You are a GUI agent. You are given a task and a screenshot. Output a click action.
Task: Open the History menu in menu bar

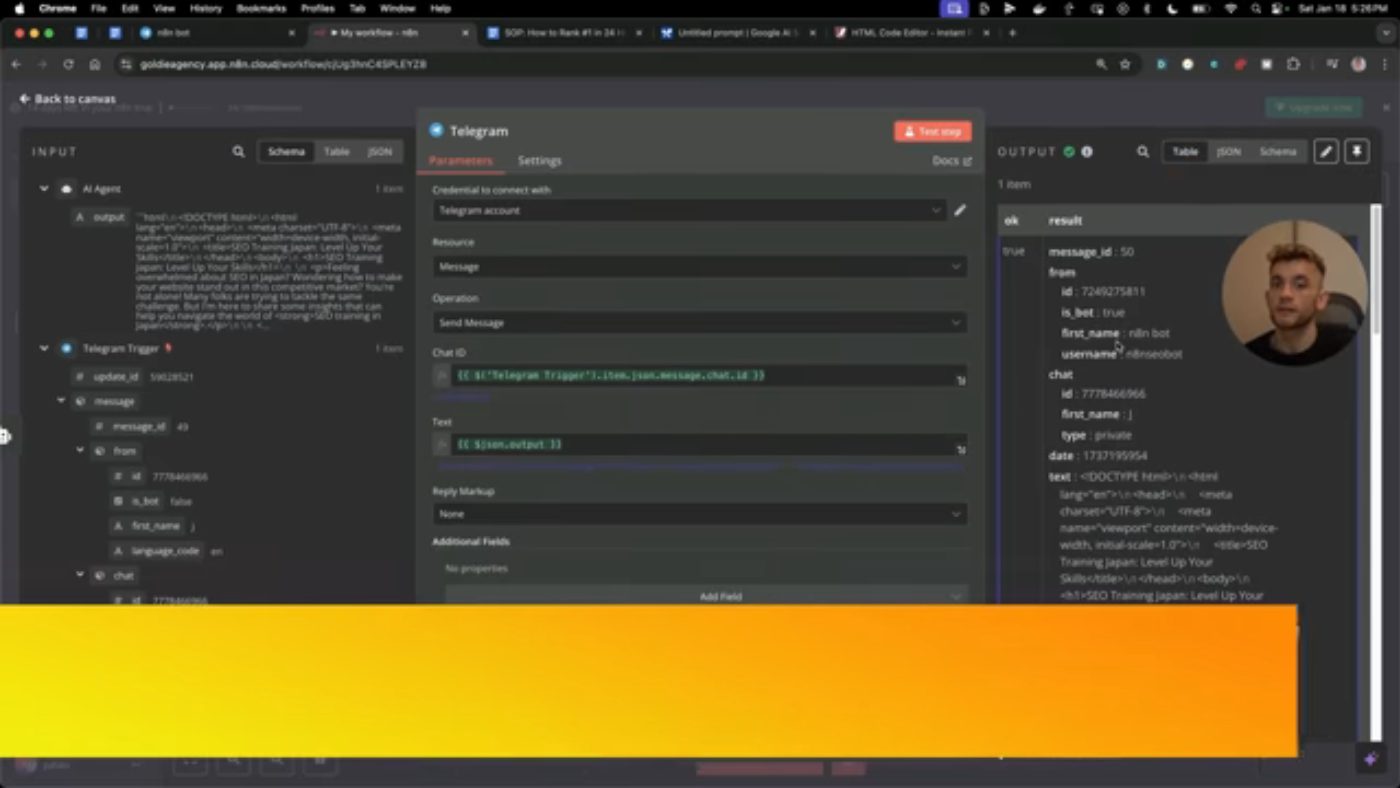pos(205,8)
